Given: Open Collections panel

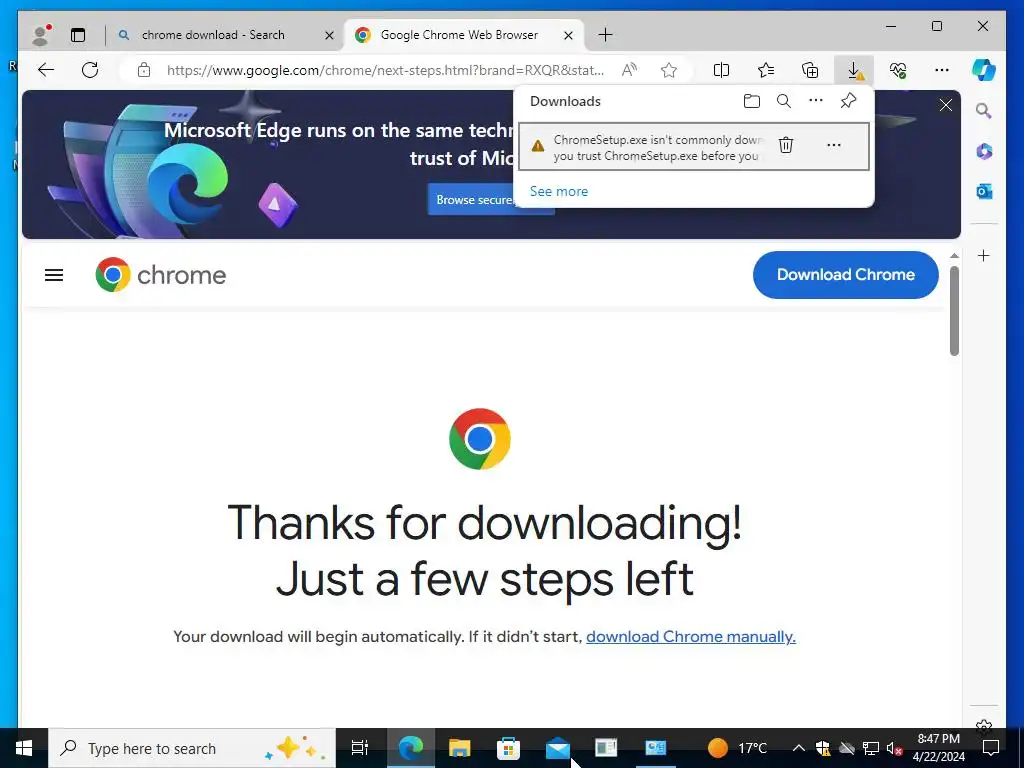Looking at the screenshot, I should (x=810, y=70).
